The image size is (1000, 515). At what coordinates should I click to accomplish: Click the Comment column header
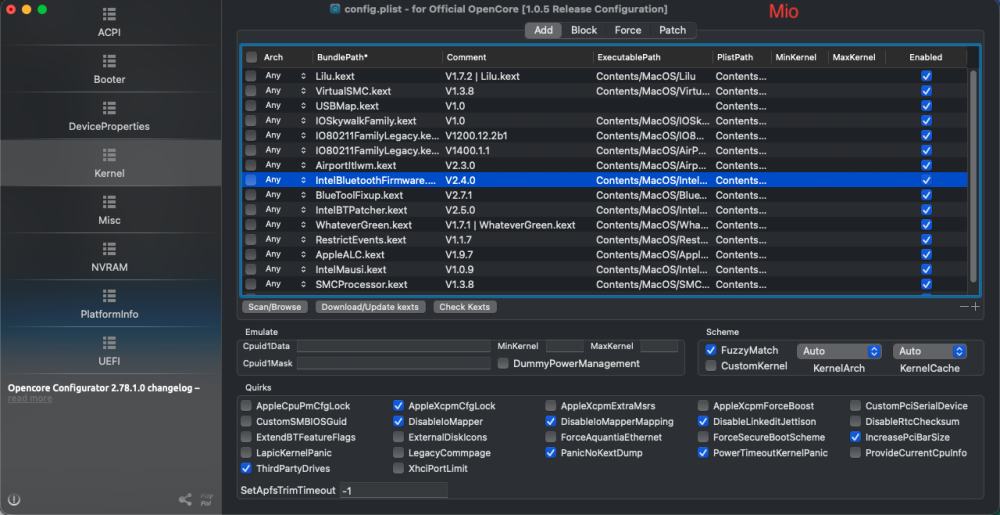(466, 57)
